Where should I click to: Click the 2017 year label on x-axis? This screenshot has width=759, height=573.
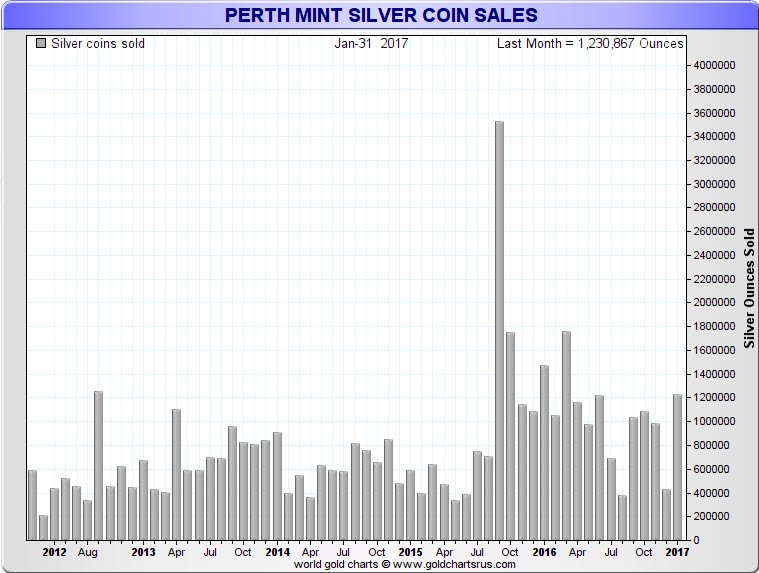click(x=677, y=552)
